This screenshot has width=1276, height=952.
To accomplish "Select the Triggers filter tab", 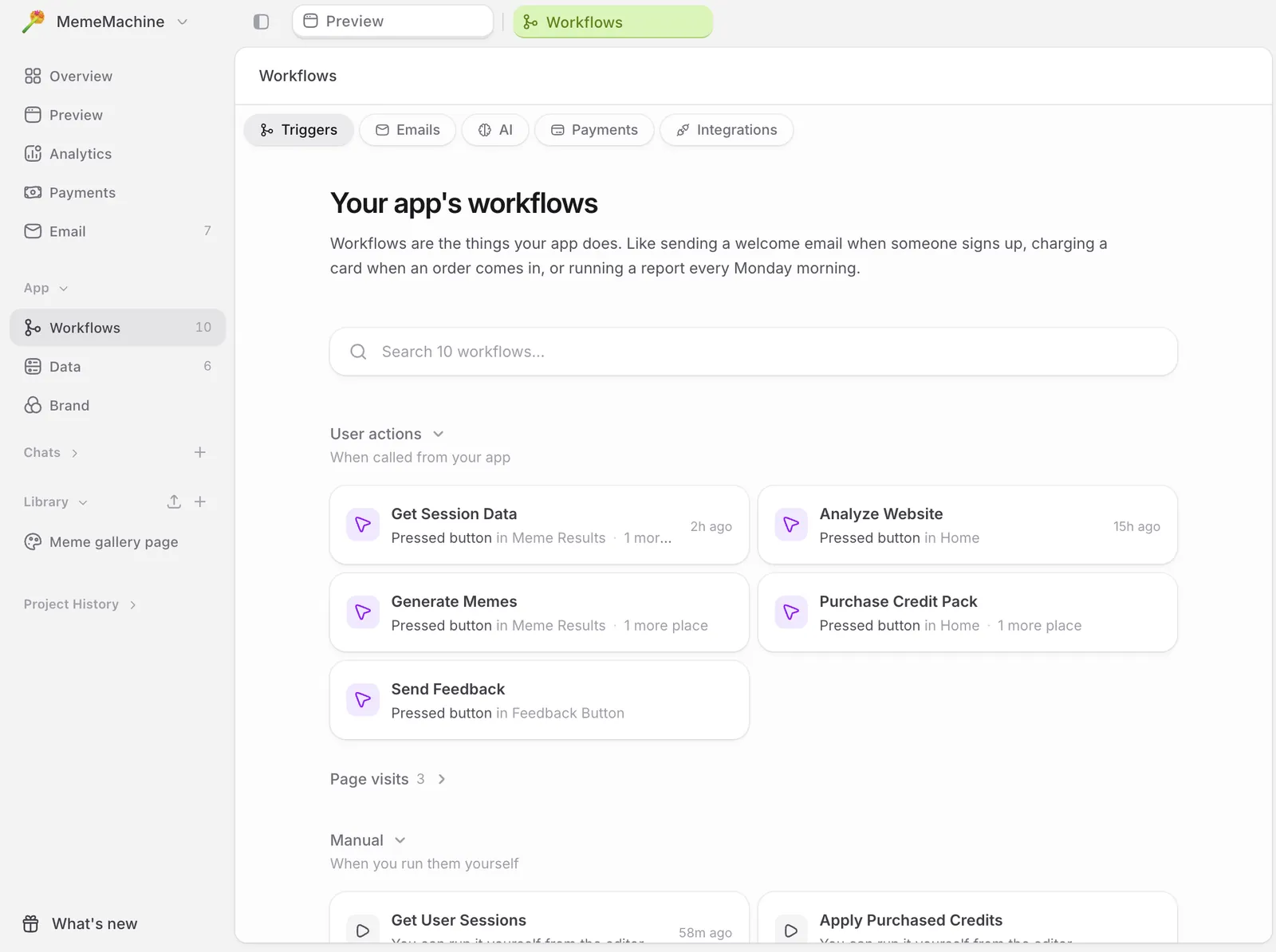I will coord(298,130).
